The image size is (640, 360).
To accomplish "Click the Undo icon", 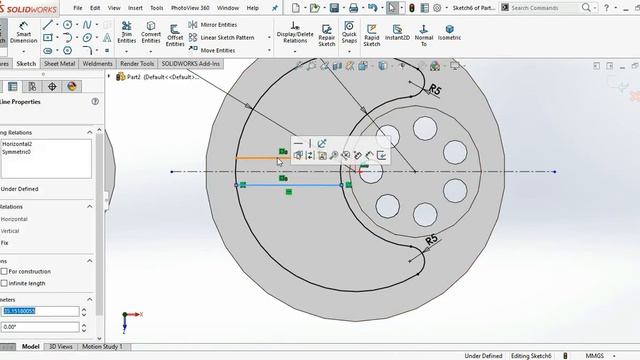I will pos(372,8).
